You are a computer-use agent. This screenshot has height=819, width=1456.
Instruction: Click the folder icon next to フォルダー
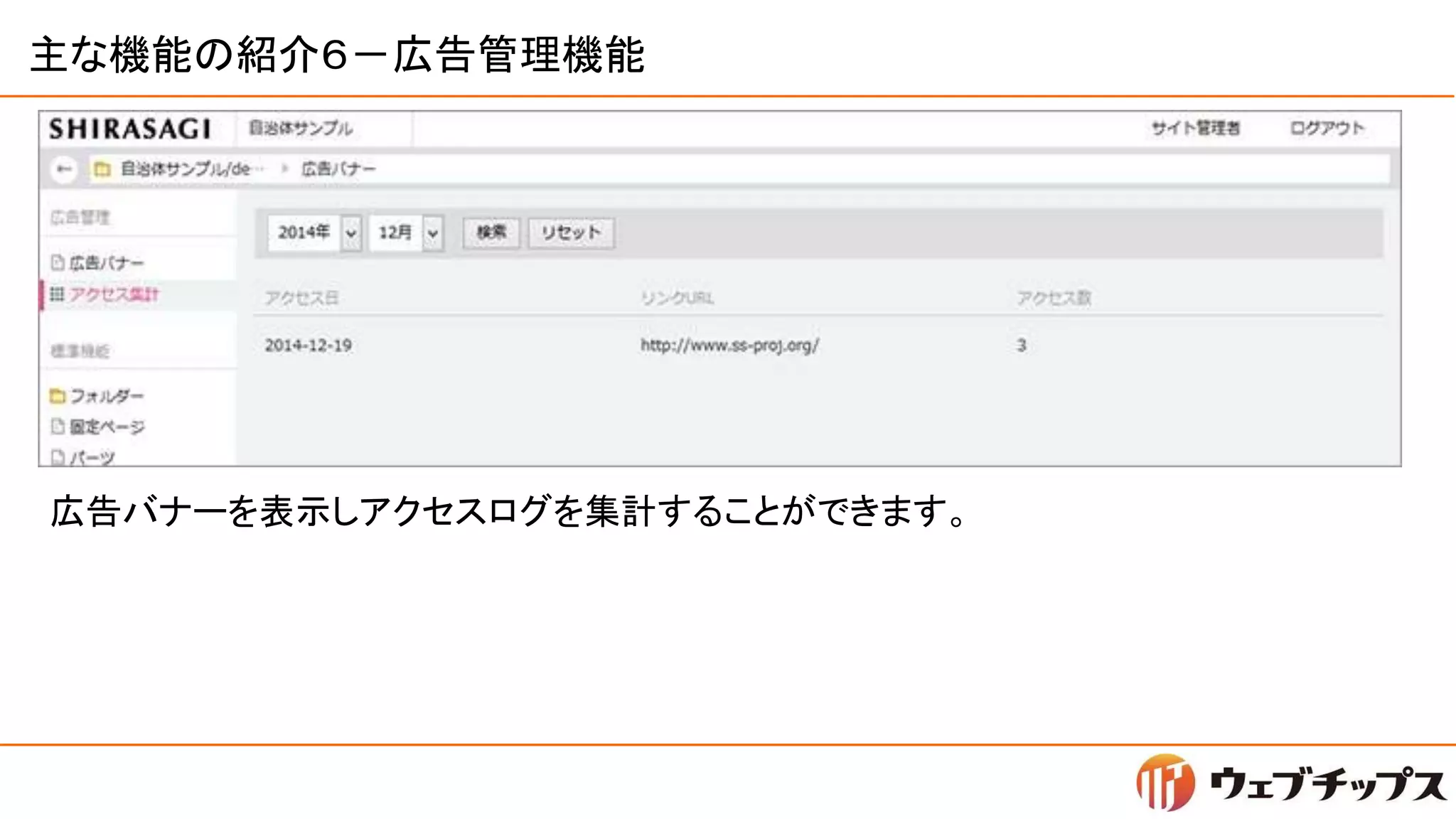coord(58,395)
